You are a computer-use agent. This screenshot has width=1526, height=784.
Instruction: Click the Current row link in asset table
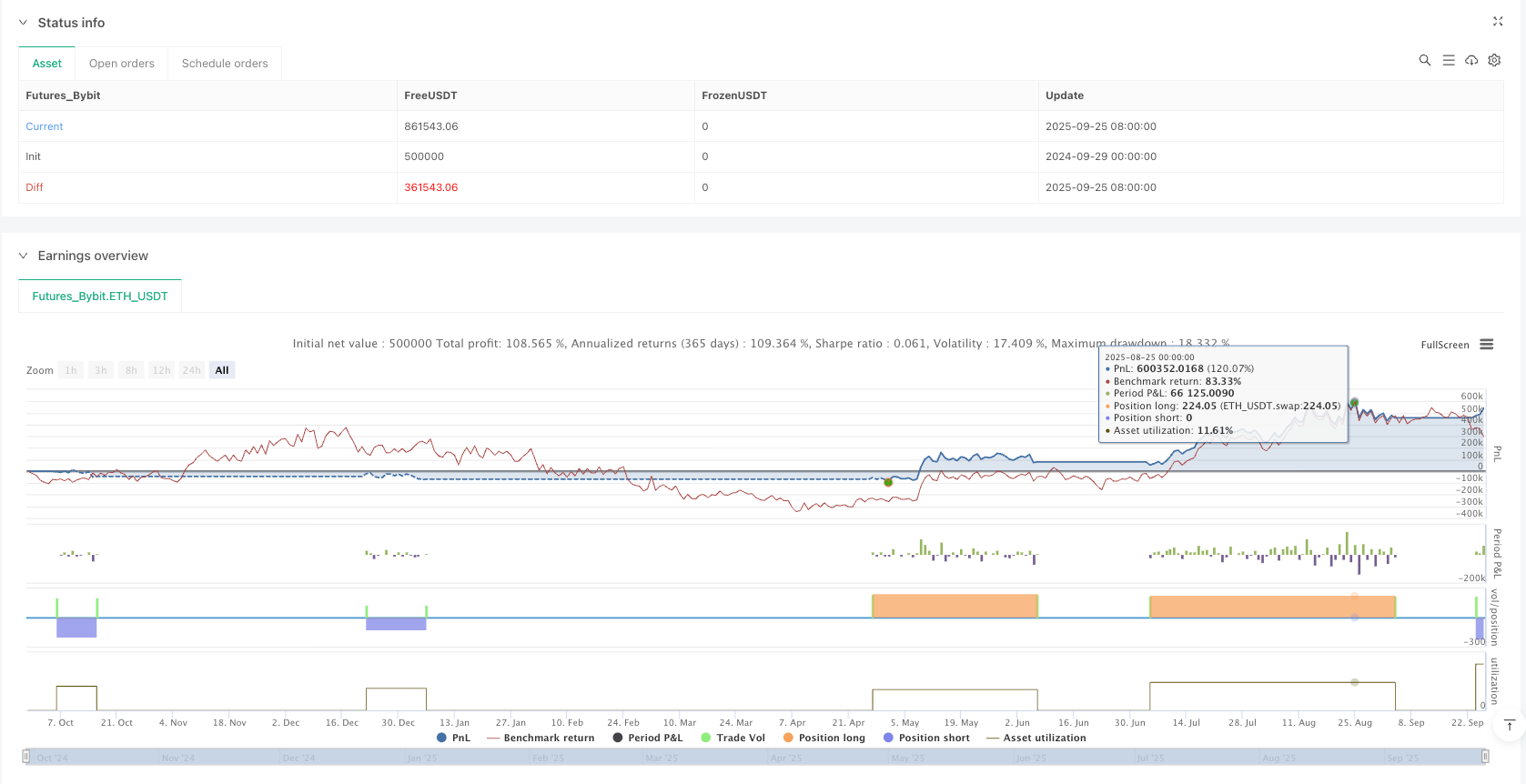[x=45, y=126]
